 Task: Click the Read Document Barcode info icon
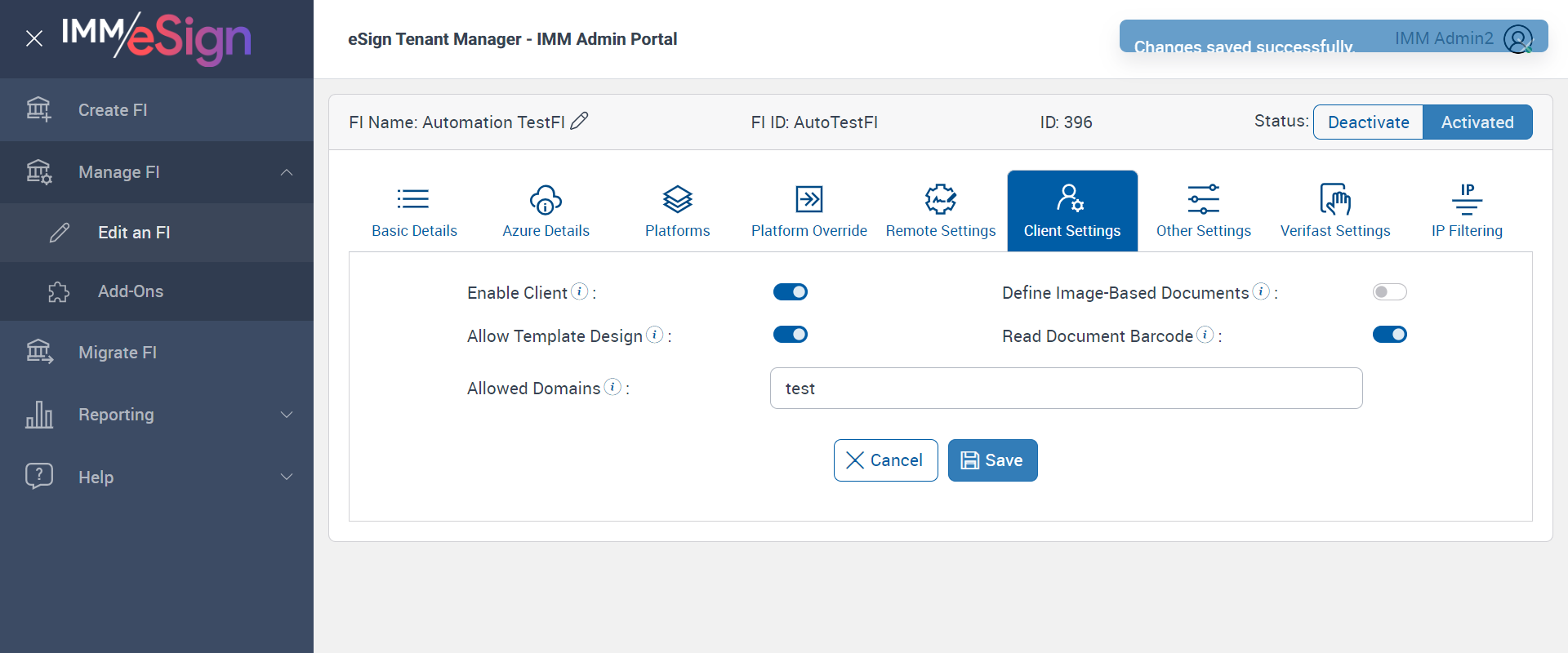pyautogui.click(x=1205, y=335)
